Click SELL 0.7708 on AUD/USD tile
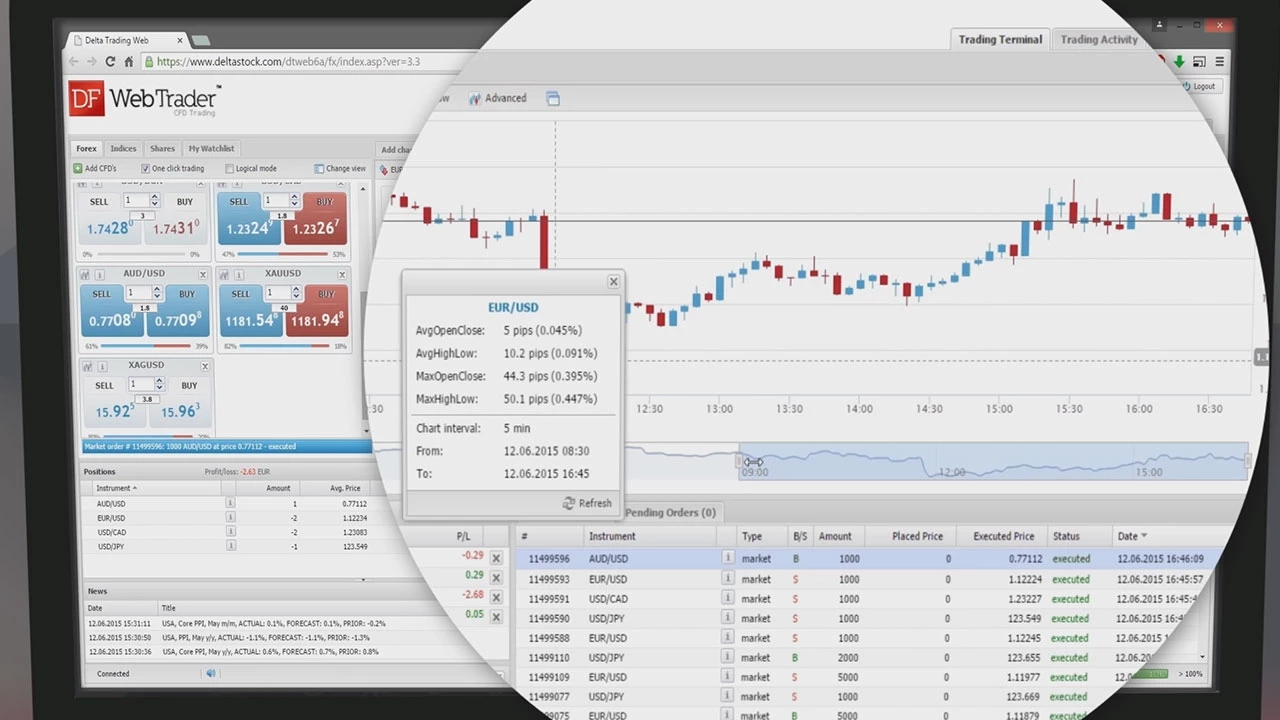 [112, 311]
